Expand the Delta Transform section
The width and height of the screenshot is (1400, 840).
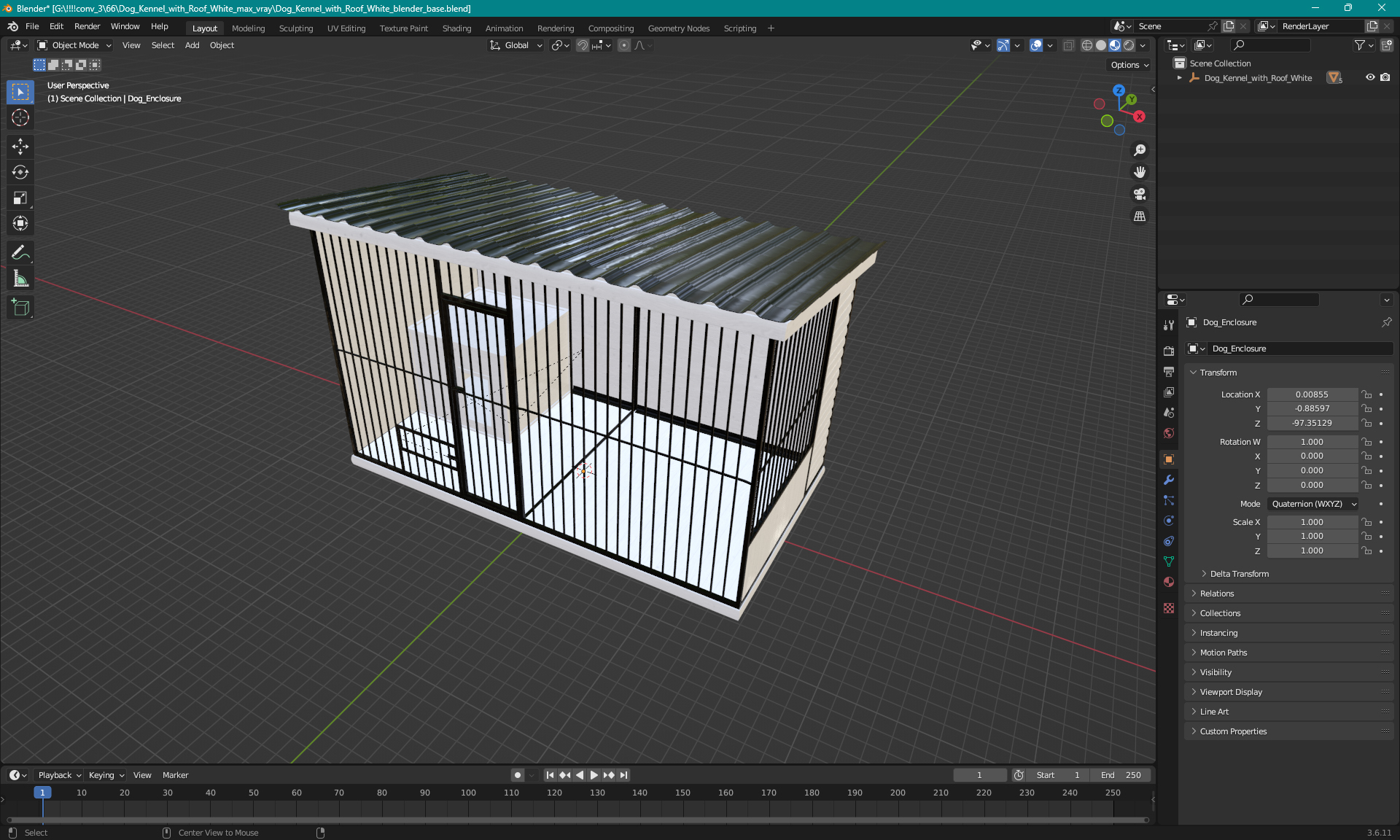tap(1239, 574)
